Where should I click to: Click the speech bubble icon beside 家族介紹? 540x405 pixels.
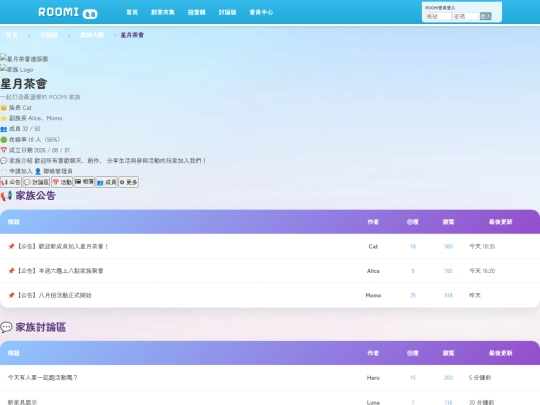pyautogui.click(x=4, y=160)
